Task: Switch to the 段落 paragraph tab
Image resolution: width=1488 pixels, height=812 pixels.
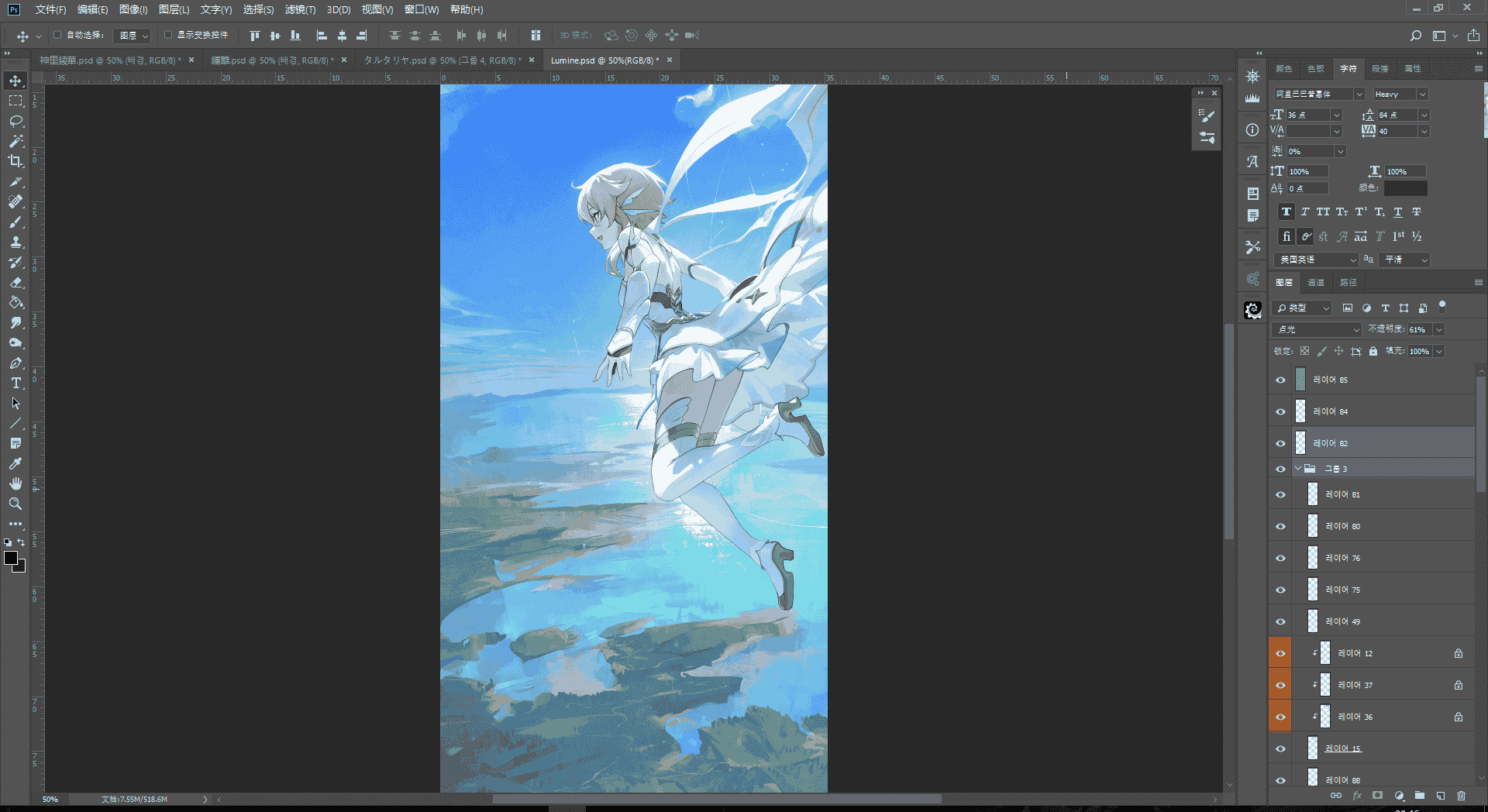Action: coord(1380,68)
